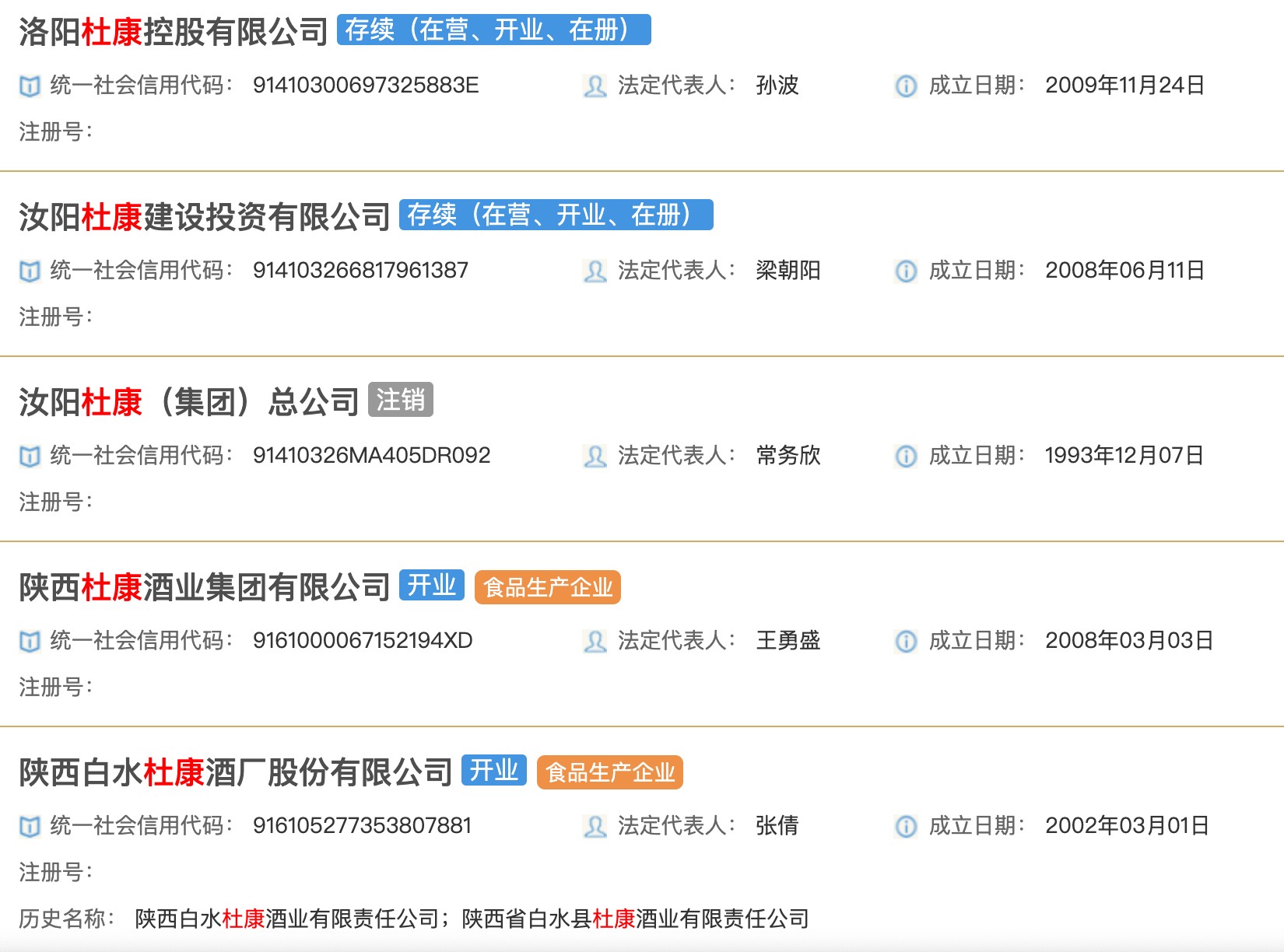Image resolution: width=1284 pixels, height=952 pixels.
Task: Click the person icon next to 张倩
Action: 595,827
